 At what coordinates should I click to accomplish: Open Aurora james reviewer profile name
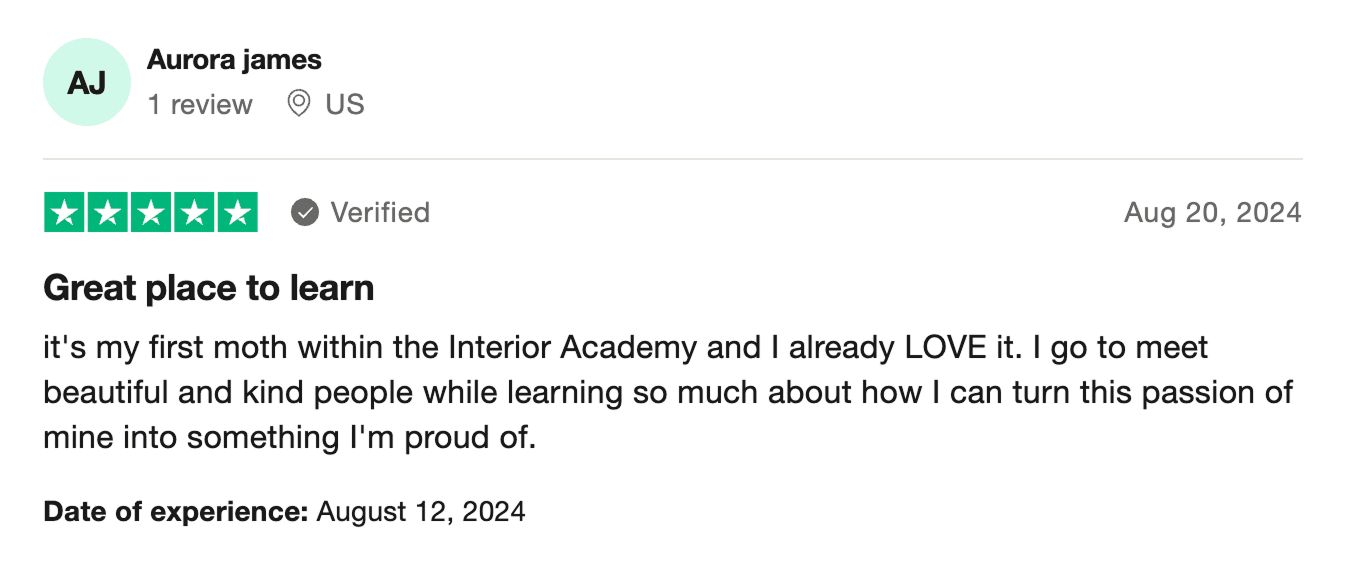(x=234, y=60)
